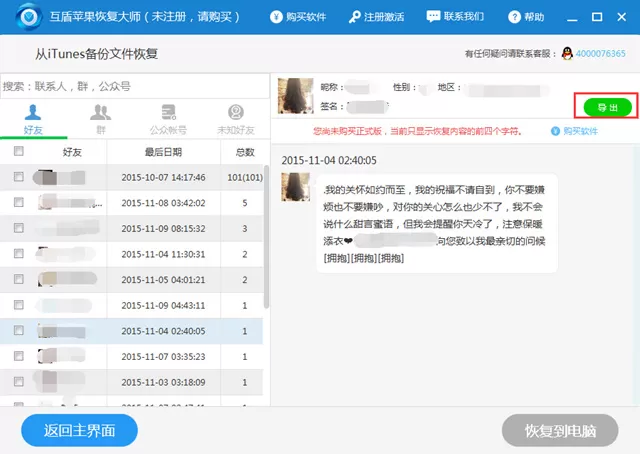Check the row dated 2015-10-07 14:17:46

[x=18, y=176]
